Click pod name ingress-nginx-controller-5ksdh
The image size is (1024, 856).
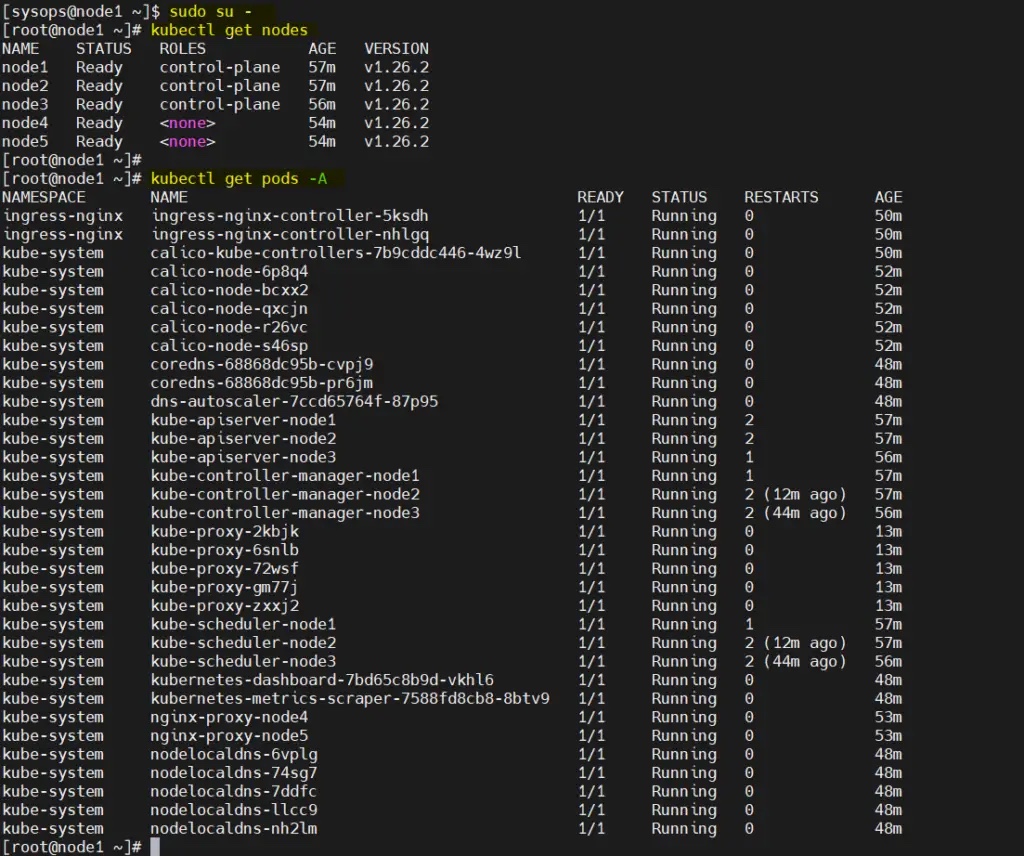click(x=293, y=216)
